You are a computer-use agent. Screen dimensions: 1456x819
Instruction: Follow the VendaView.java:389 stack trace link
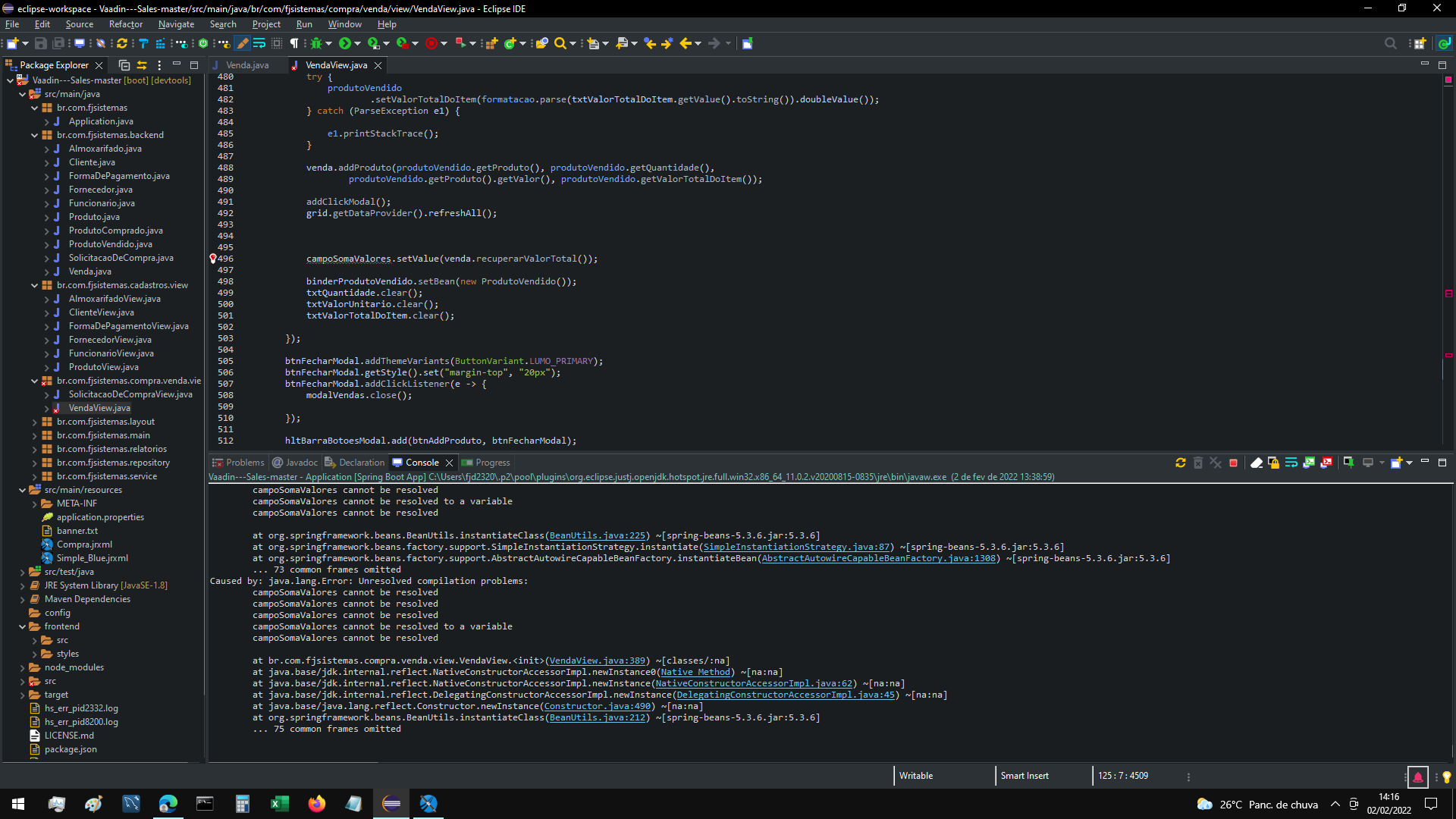(x=598, y=661)
